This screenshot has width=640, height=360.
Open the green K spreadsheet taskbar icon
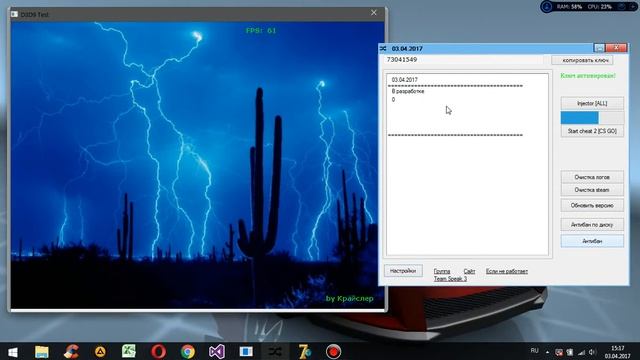pyautogui.click(x=129, y=351)
